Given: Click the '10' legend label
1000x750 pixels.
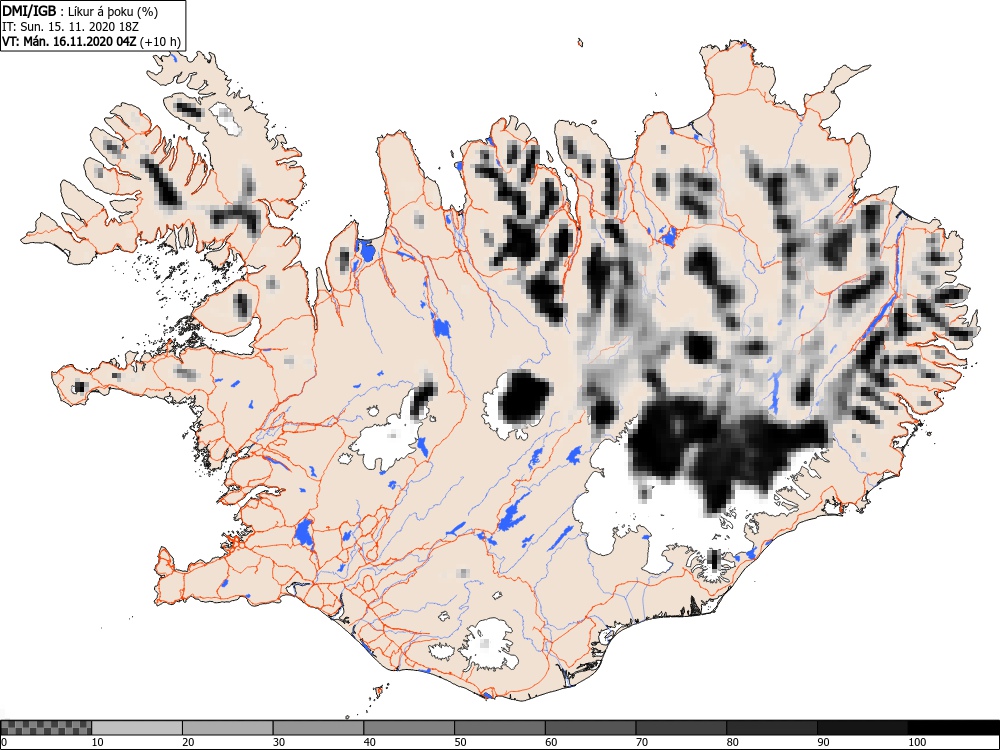Looking at the screenshot, I should pyautogui.click(x=98, y=742).
